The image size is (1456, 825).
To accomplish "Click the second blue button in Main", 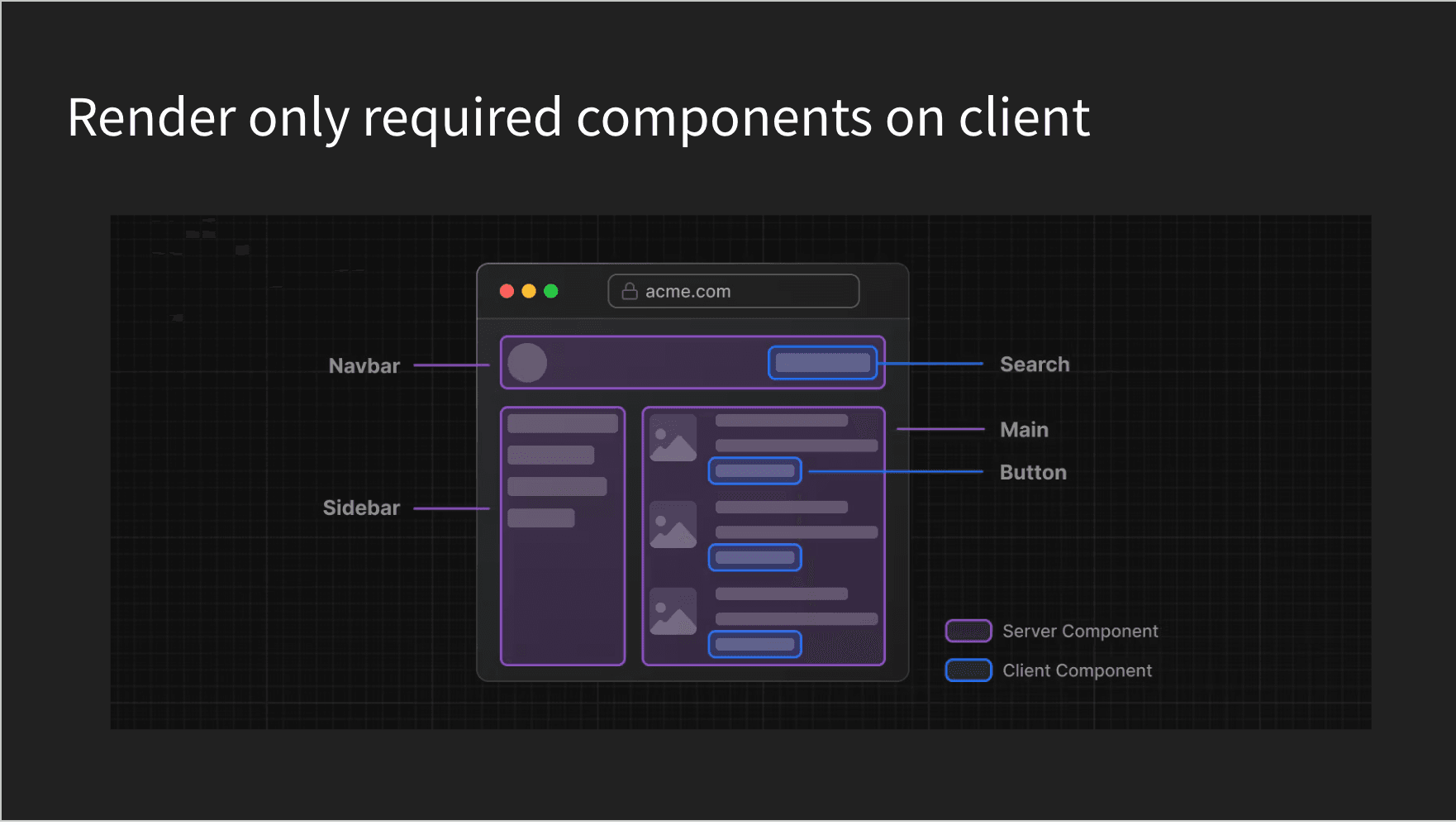I will click(755, 557).
